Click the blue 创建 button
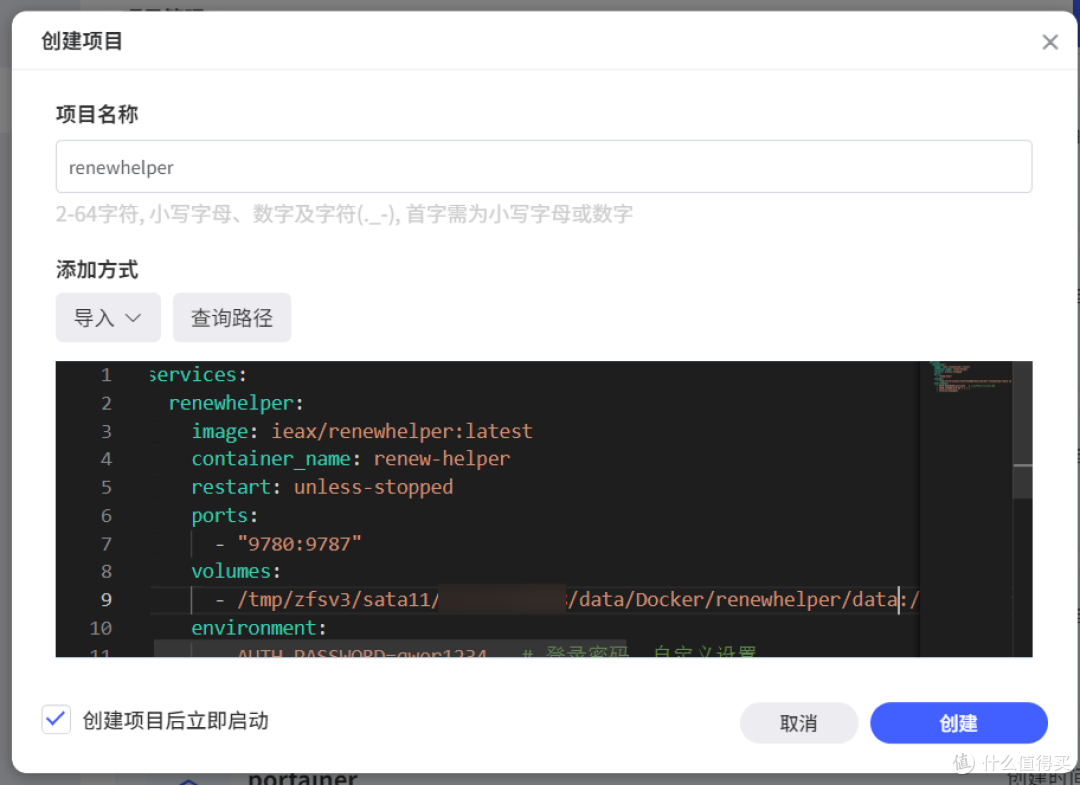The height and width of the screenshot is (785, 1080). coord(958,723)
